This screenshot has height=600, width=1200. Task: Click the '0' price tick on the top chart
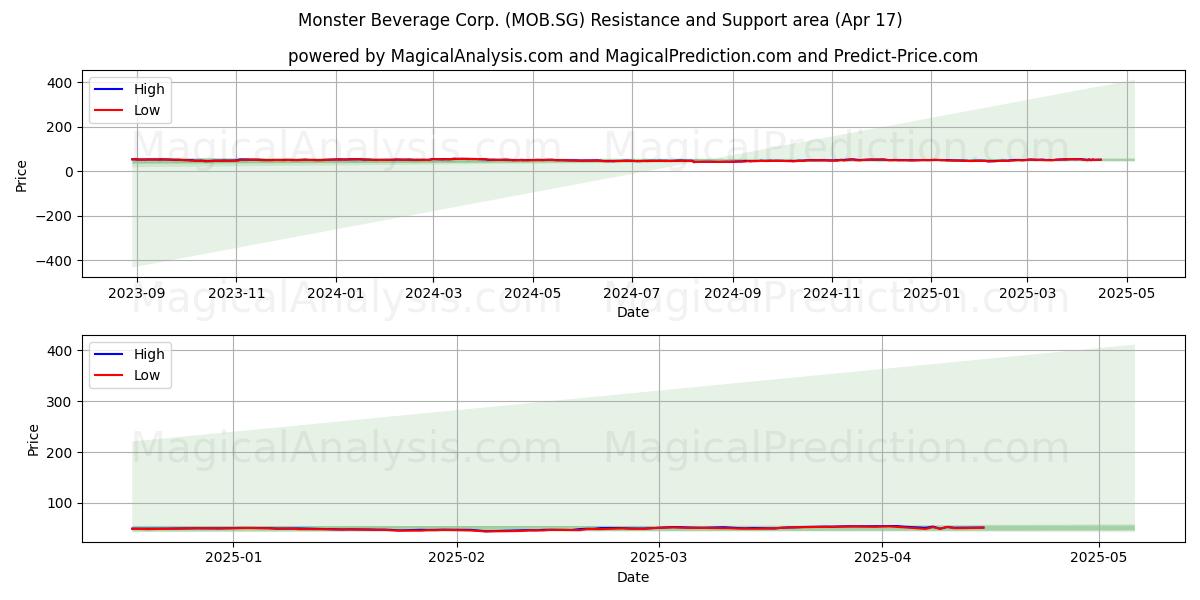click(x=70, y=172)
